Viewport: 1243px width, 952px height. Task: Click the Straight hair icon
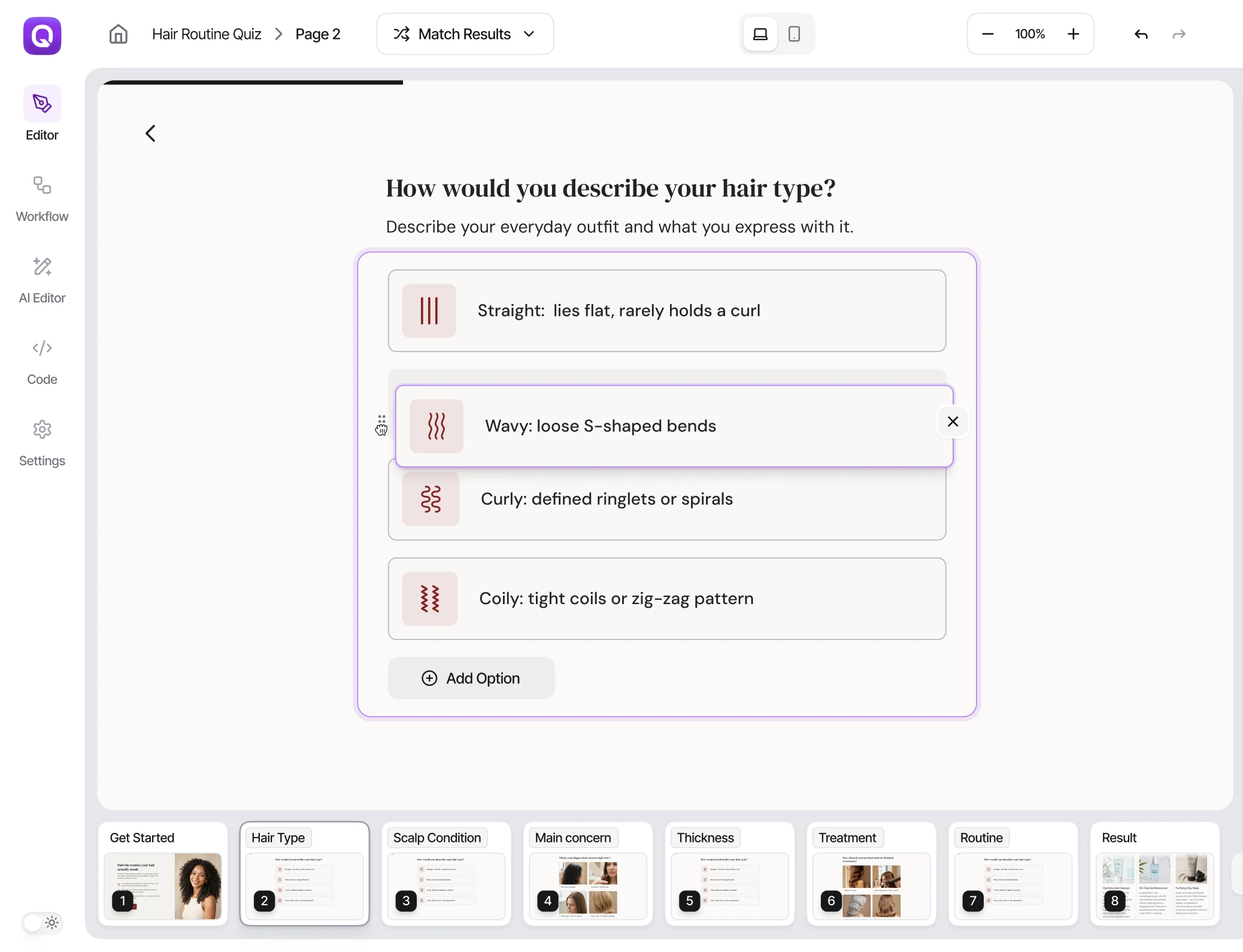(x=429, y=311)
